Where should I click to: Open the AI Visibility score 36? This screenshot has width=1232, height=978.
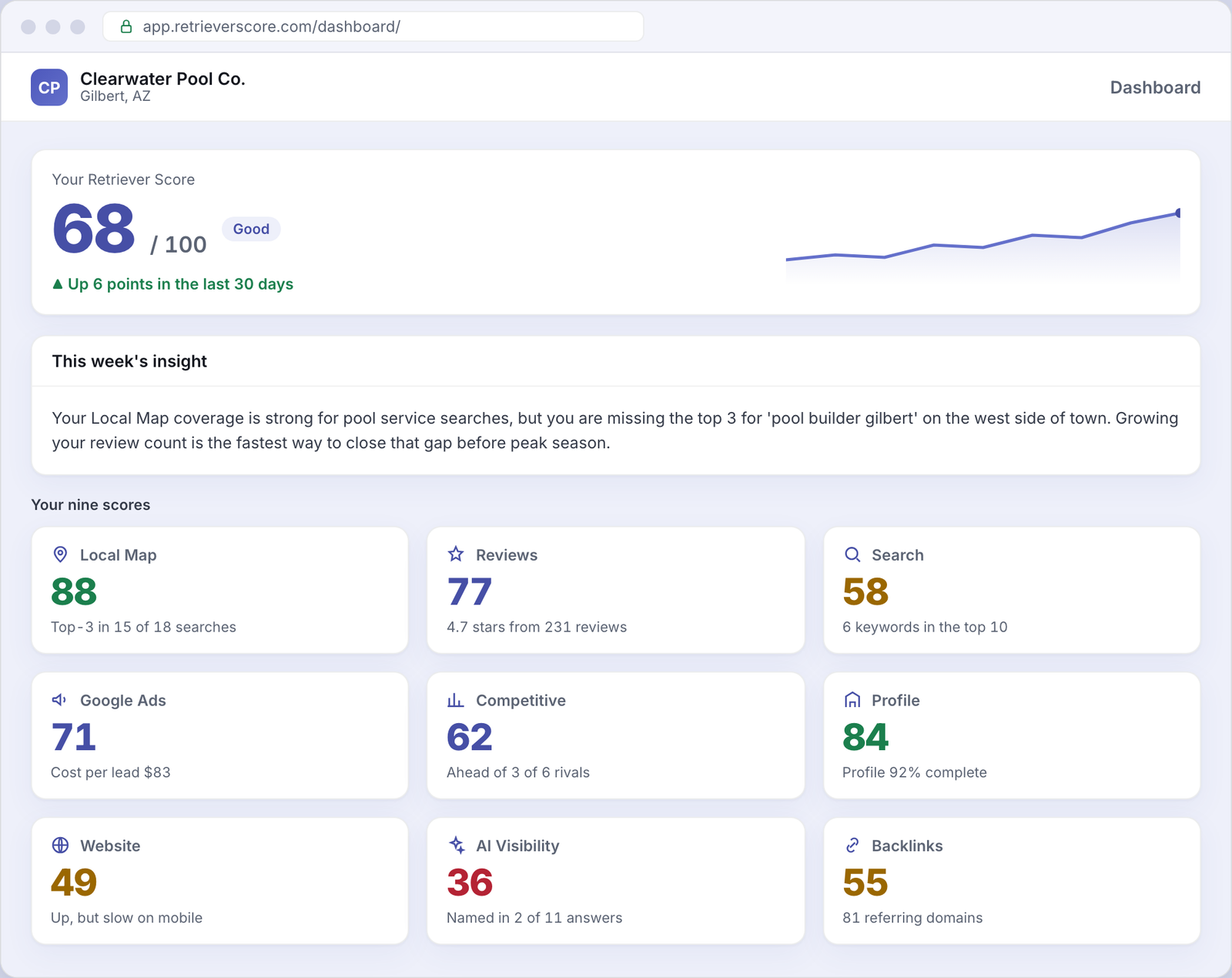(470, 883)
